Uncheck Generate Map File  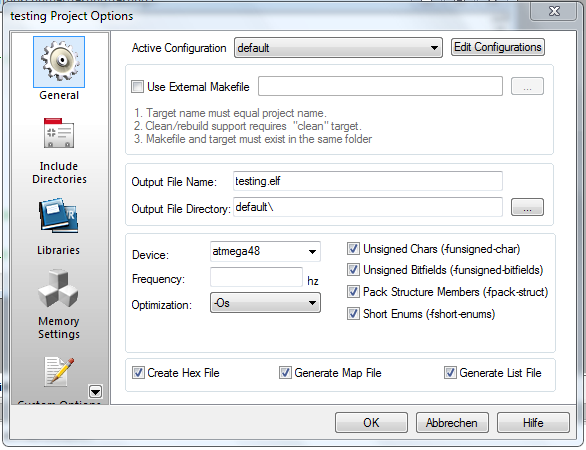click(285, 373)
